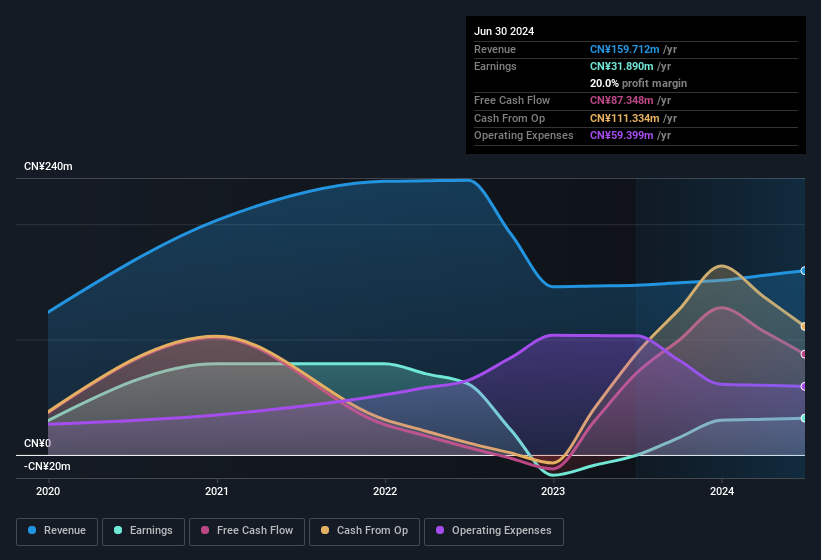The width and height of the screenshot is (821, 560).
Task: Click the Earnings label in tooltip
Action: 495,66
